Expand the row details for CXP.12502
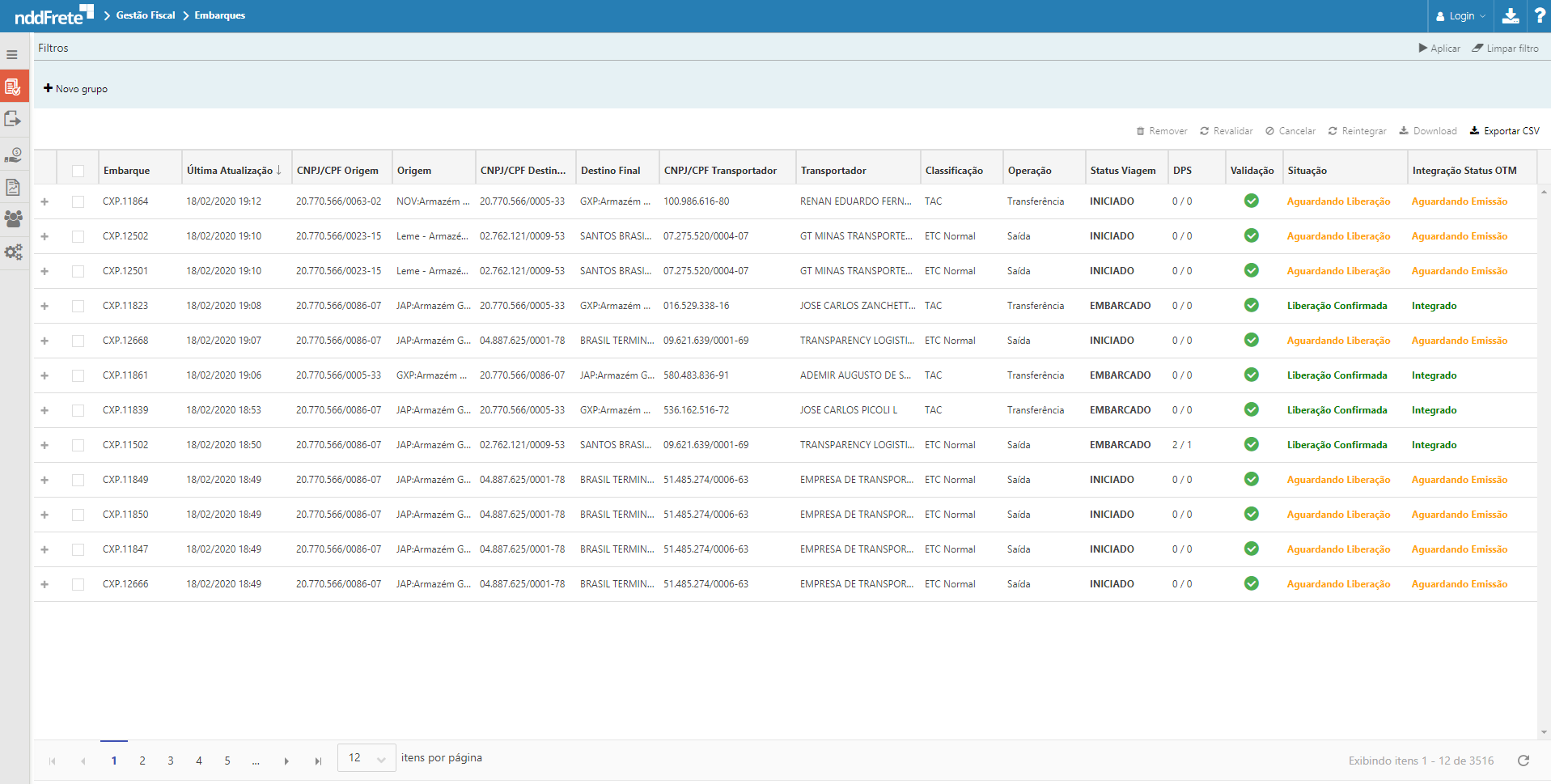The image size is (1551, 784). click(44, 236)
